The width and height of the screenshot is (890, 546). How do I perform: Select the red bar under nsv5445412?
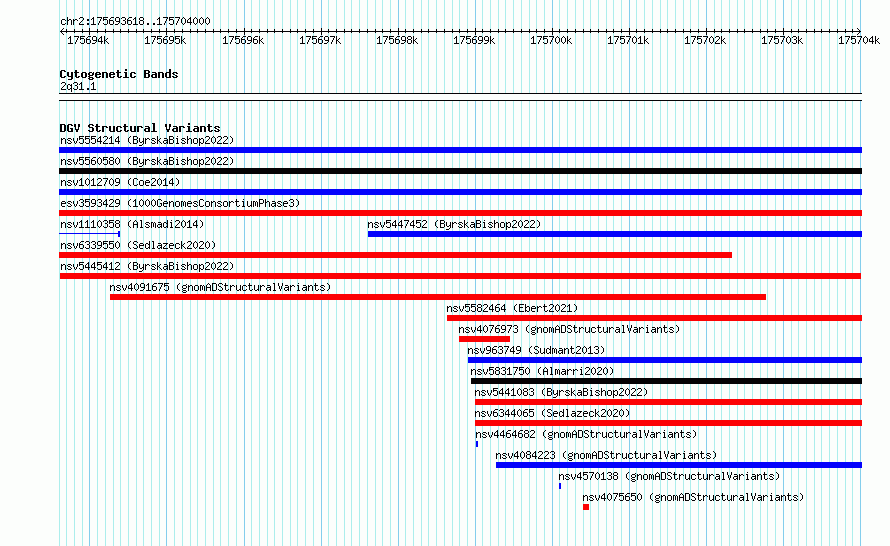point(460,276)
